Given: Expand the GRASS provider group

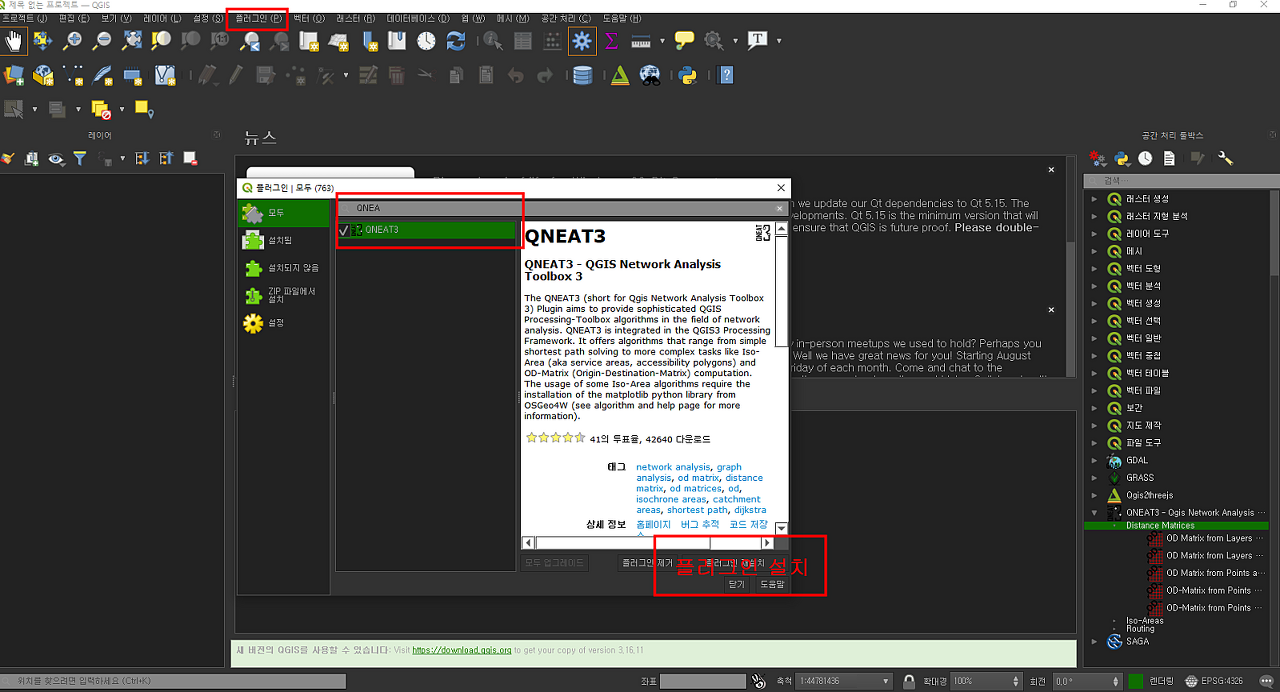Looking at the screenshot, I should tap(1094, 478).
